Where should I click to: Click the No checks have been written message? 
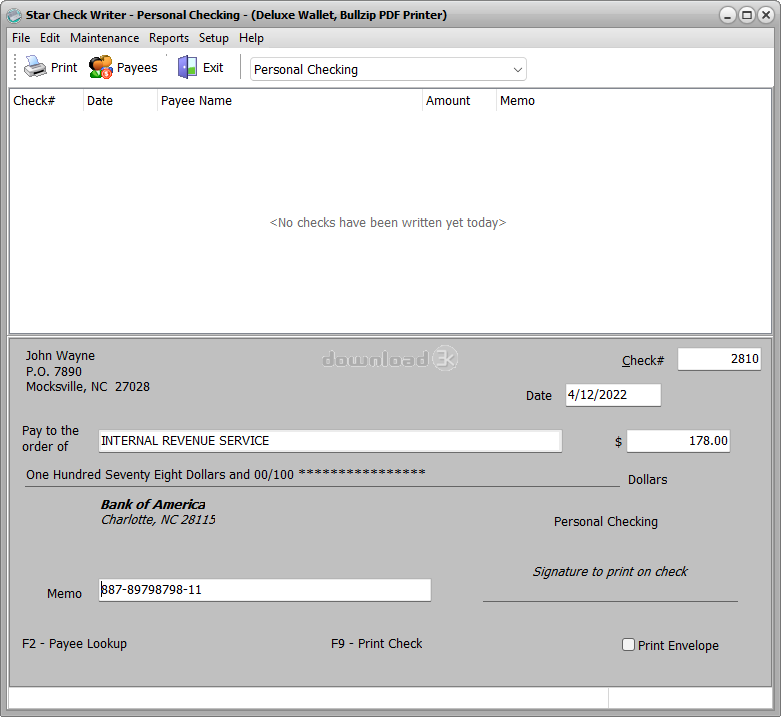tap(388, 223)
